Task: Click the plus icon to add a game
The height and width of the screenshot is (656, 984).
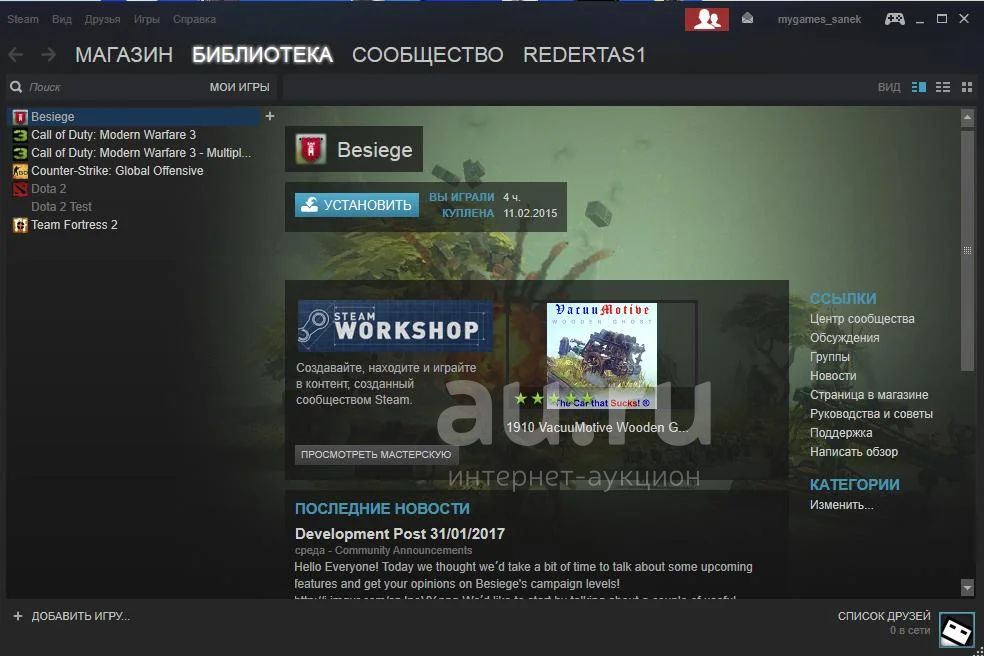Action: point(18,616)
